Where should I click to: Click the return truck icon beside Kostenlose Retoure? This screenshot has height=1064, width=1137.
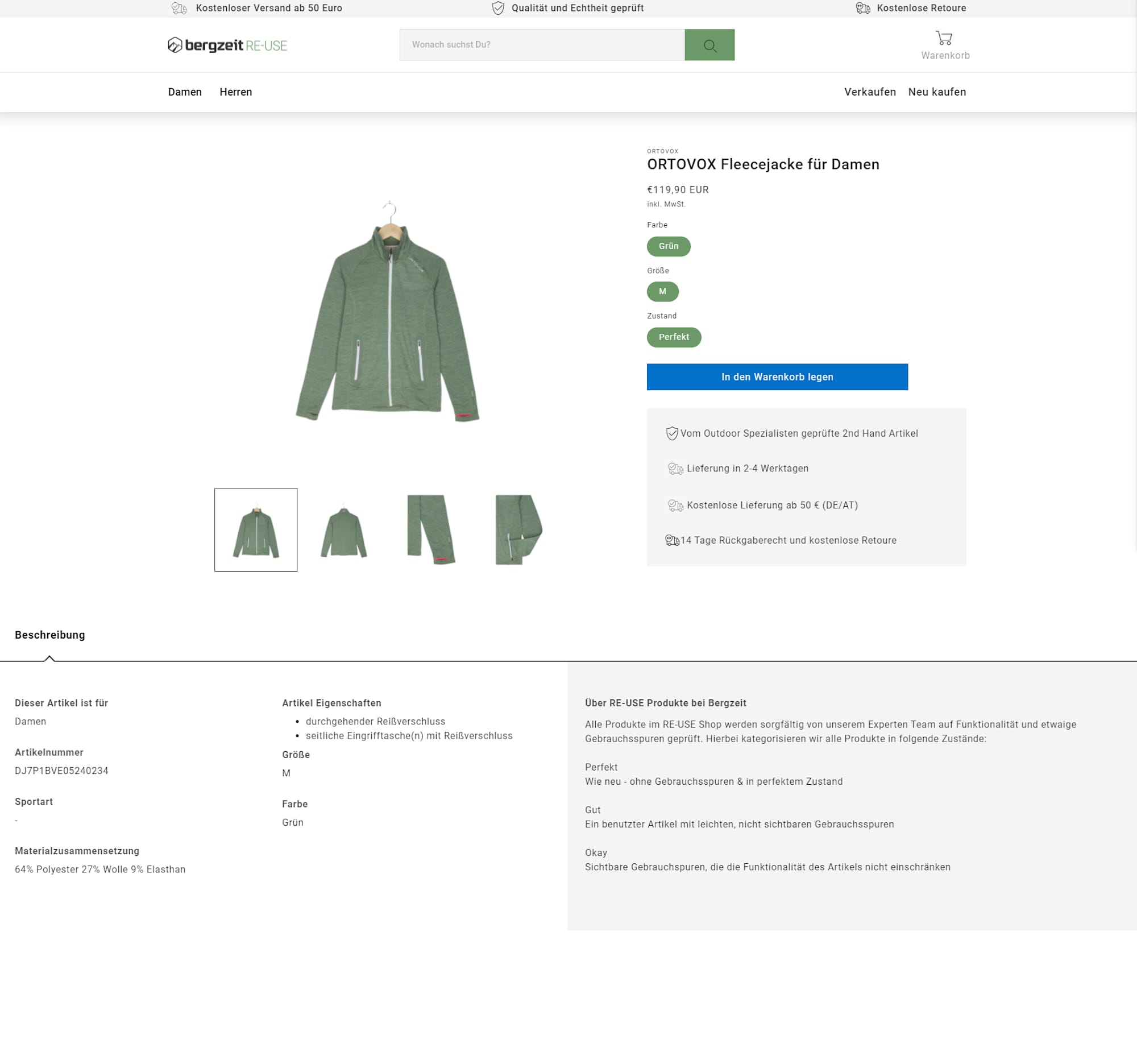pos(863,8)
